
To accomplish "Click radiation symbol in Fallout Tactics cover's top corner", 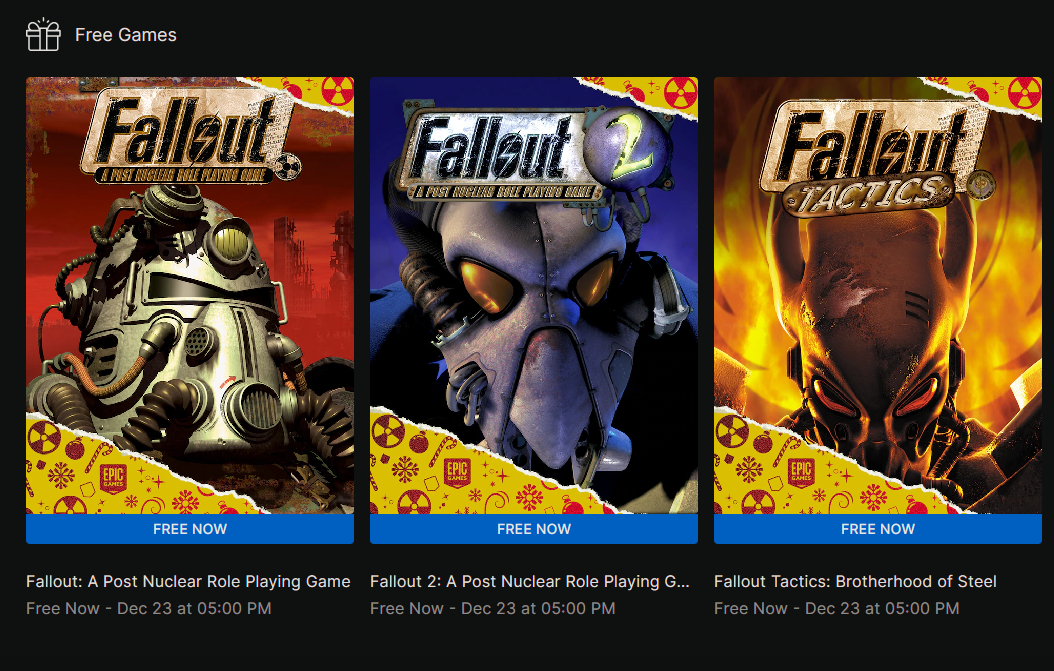I will pos(1025,93).
